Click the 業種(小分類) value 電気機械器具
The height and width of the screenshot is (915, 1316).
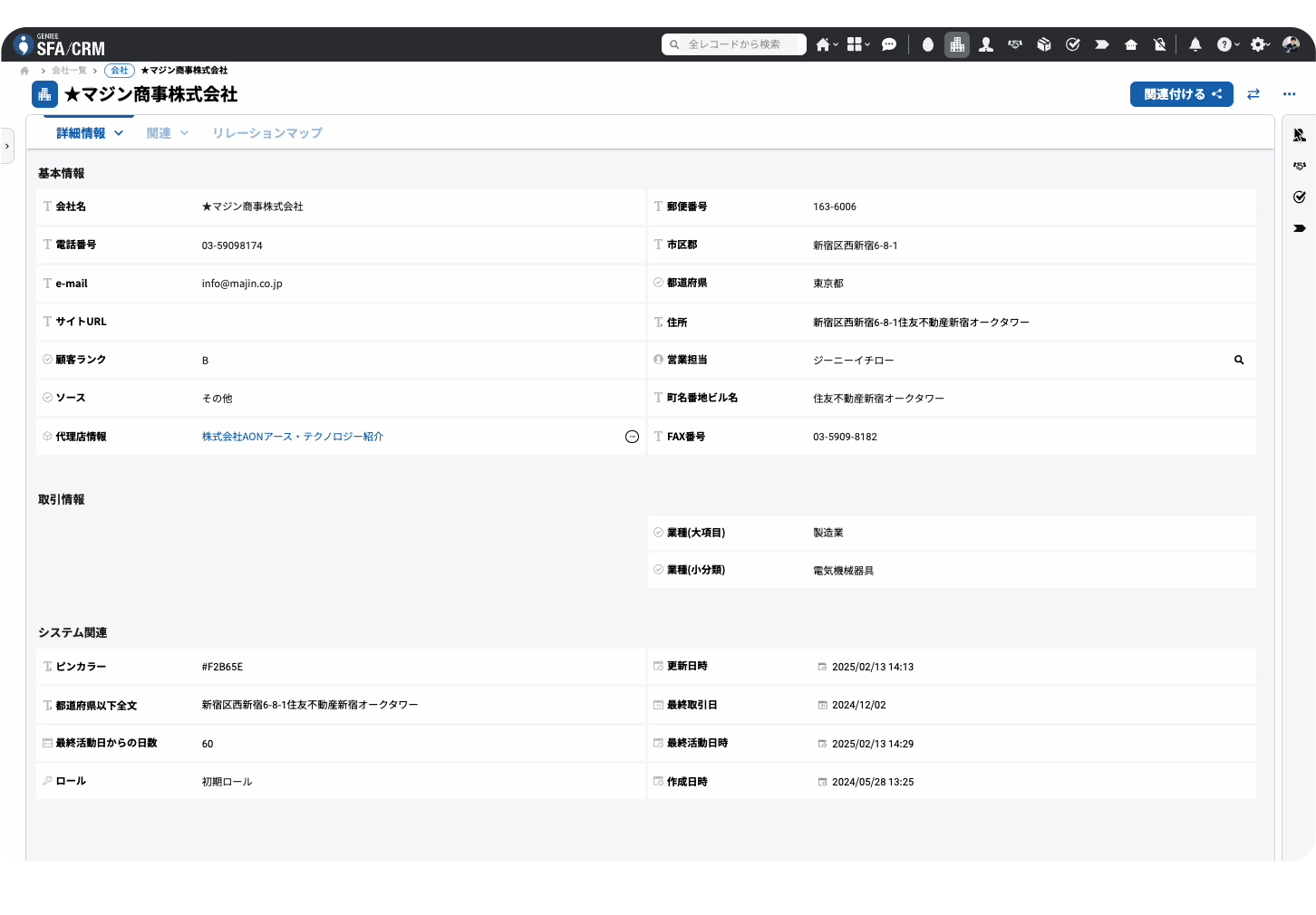point(844,571)
